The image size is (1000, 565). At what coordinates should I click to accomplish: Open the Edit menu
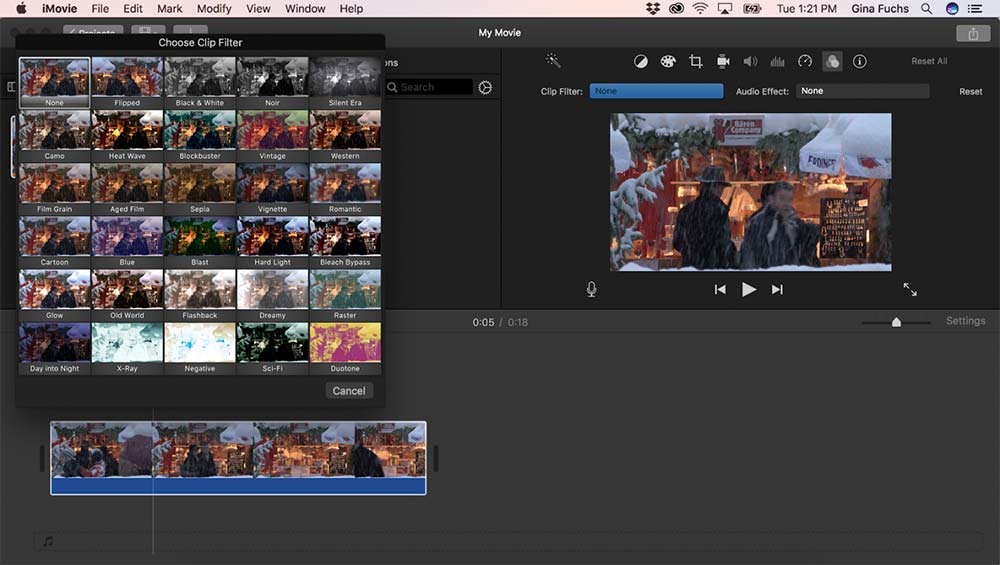(x=133, y=8)
